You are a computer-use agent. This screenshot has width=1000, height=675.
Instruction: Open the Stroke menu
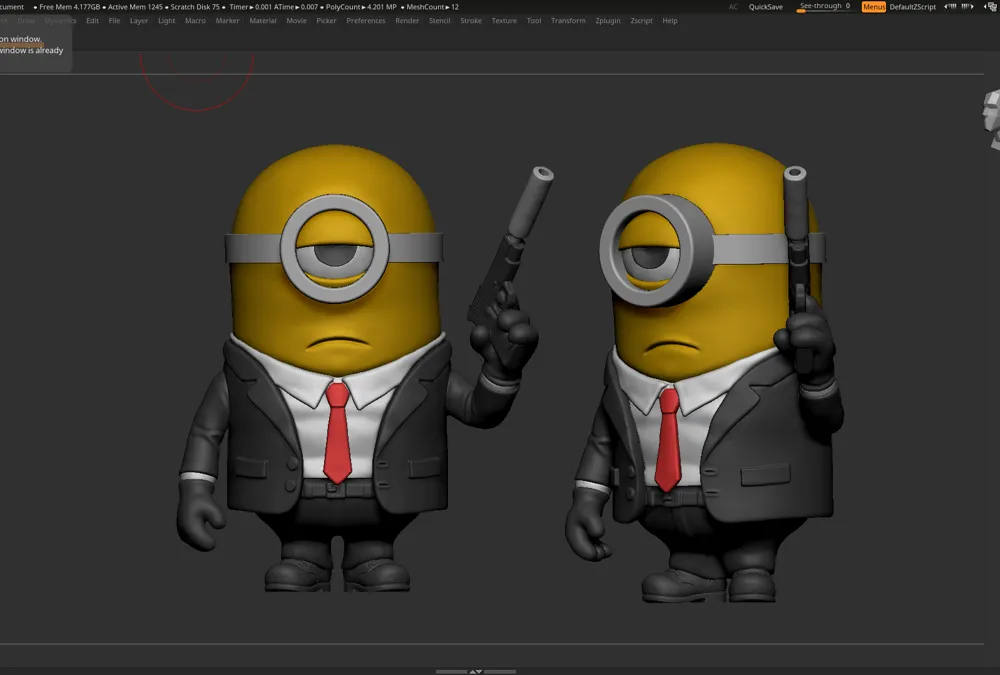click(471, 20)
